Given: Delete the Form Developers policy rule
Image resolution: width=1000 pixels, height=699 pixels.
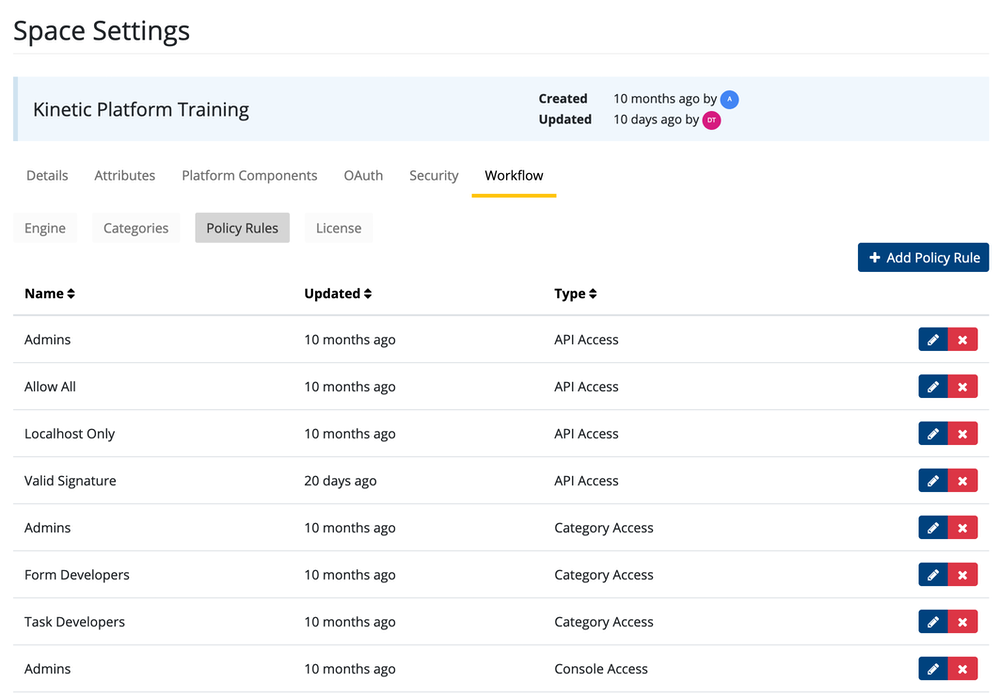Looking at the screenshot, I should [963, 575].
